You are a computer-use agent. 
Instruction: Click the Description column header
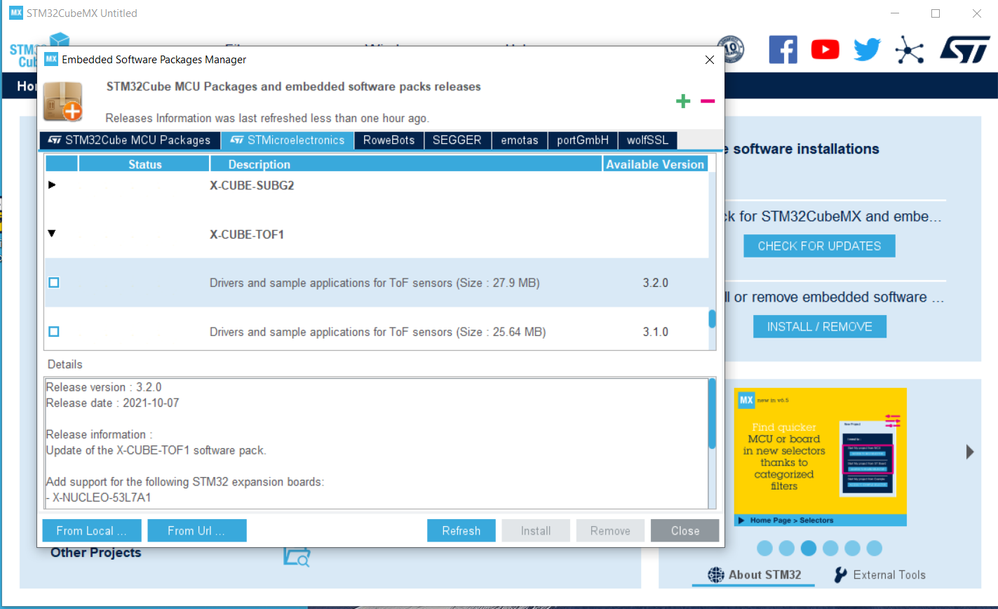click(x=406, y=164)
